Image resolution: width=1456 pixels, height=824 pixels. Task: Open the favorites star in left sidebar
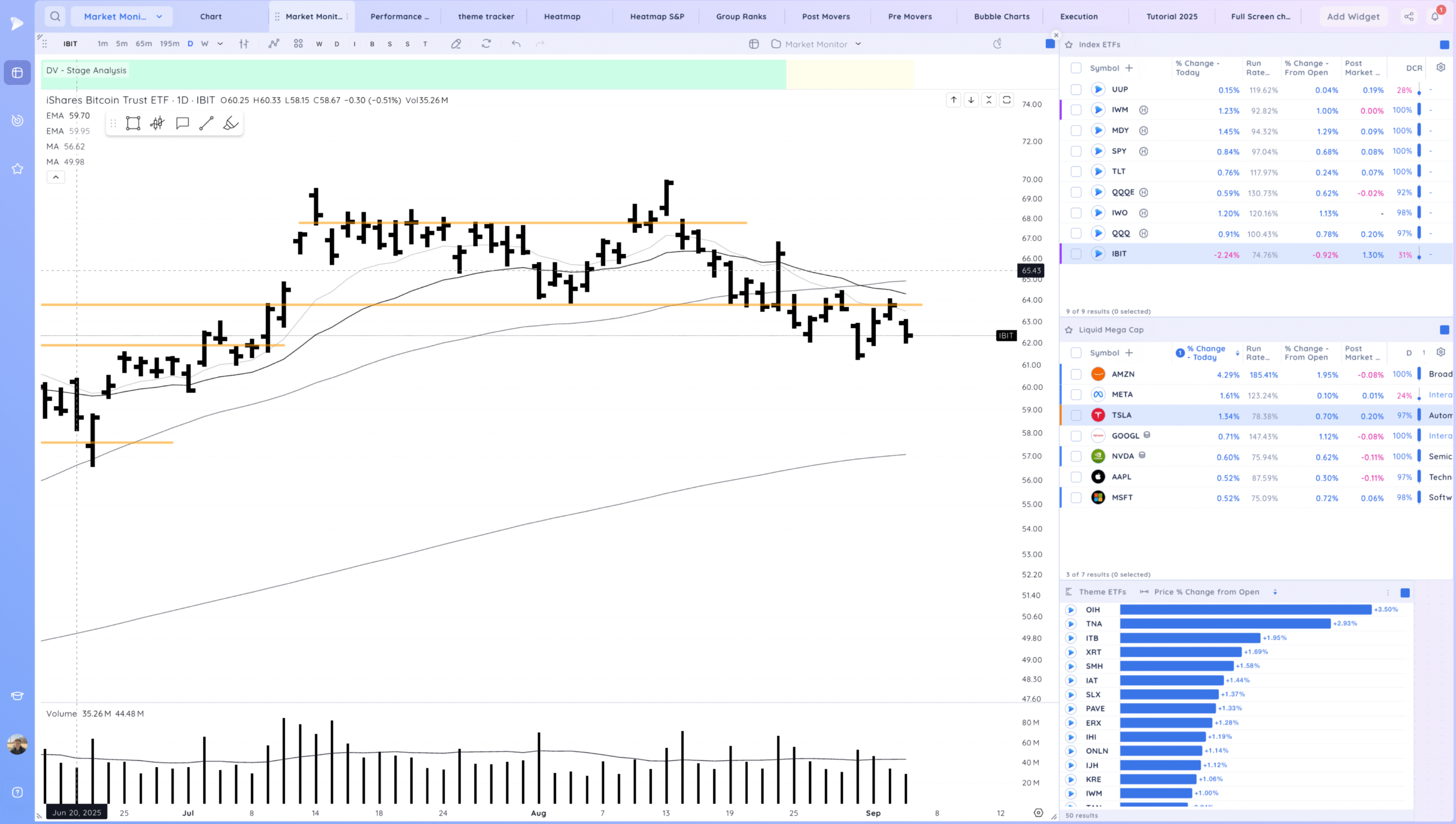18,168
